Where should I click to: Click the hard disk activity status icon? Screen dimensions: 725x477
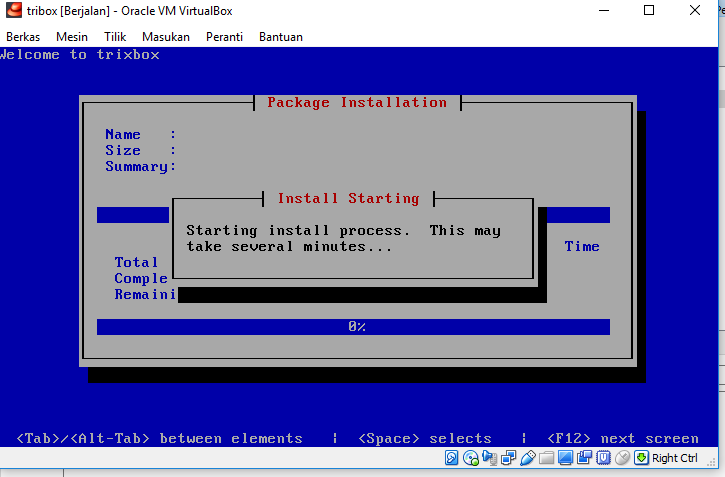click(x=451, y=458)
